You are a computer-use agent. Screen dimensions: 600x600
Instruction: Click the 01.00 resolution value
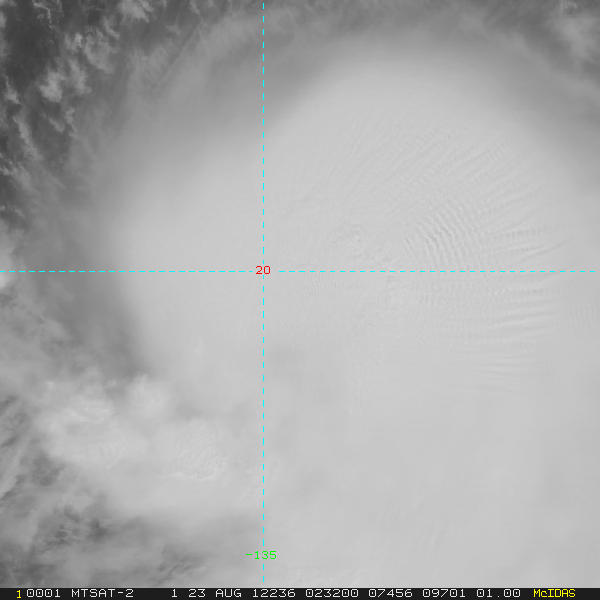498,593
